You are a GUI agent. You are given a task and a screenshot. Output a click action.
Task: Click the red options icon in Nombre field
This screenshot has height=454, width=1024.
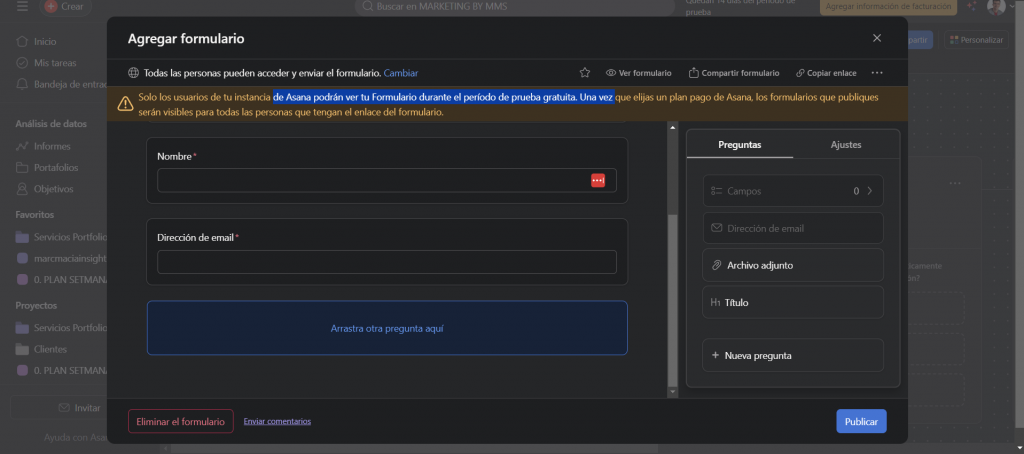coord(598,180)
